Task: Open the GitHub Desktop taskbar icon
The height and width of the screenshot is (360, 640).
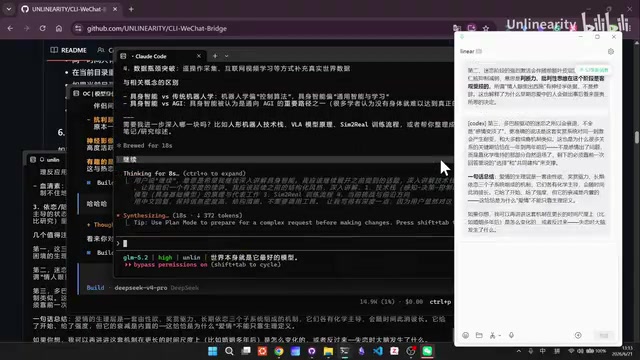Action: tap(312, 351)
